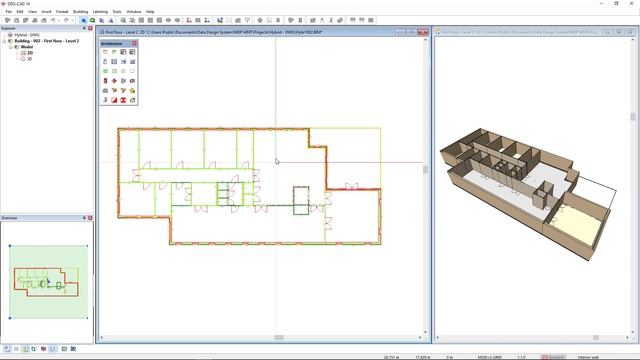640x360 pixels.
Task: Click the 3D building model in the right window
Action: tap(527, 194)
